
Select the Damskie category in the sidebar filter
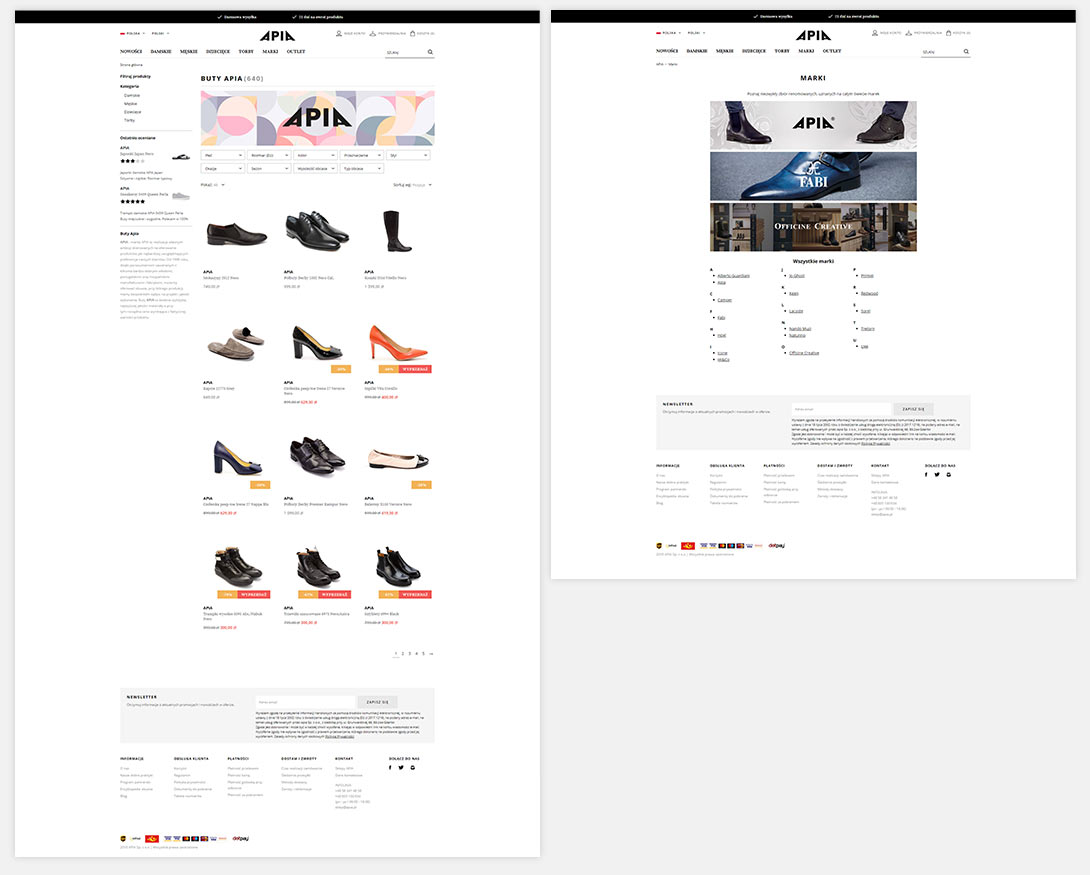point(132,95)
